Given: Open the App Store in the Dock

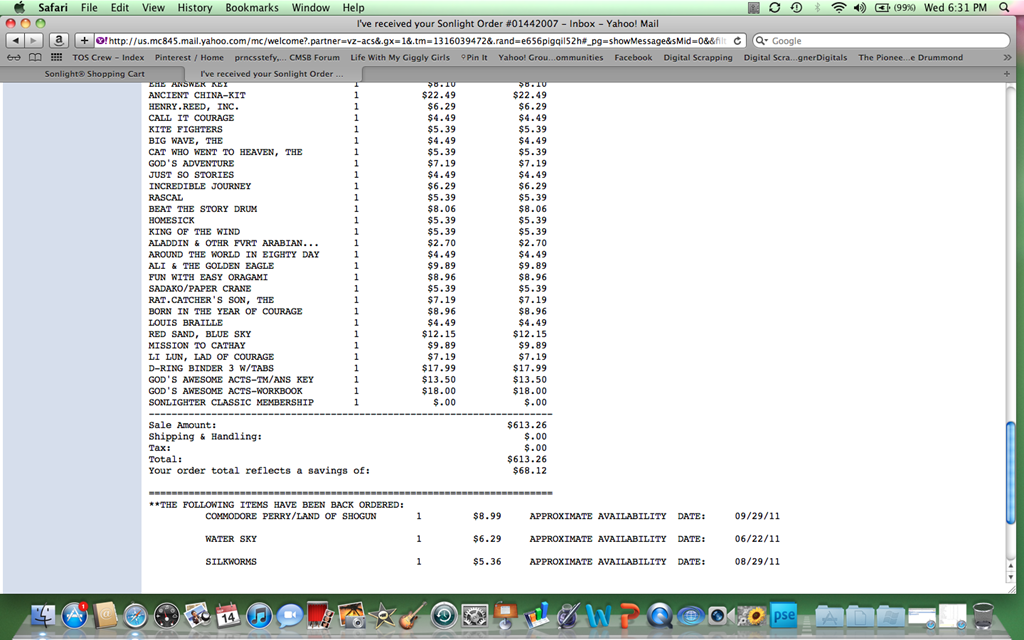Looking at the screenshot, I should tap(74, 616).
